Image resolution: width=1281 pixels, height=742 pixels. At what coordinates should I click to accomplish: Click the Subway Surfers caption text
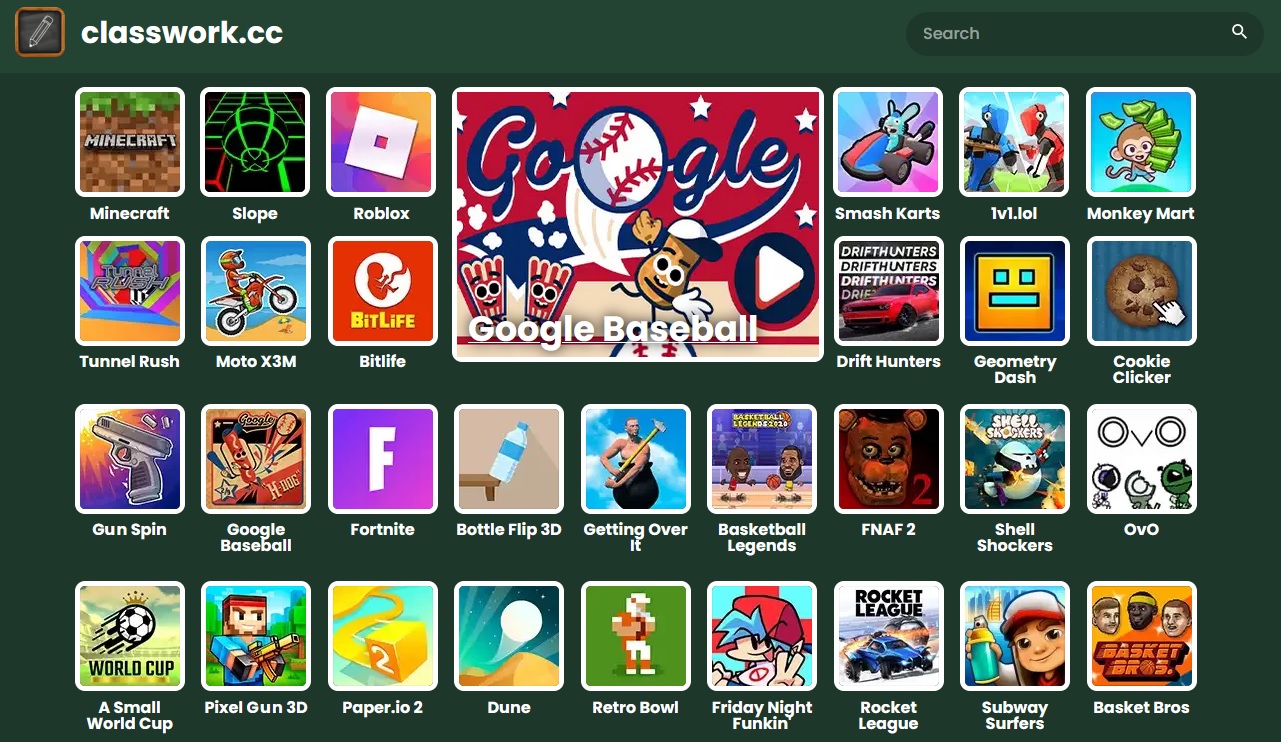click(x=1015, y=715)
